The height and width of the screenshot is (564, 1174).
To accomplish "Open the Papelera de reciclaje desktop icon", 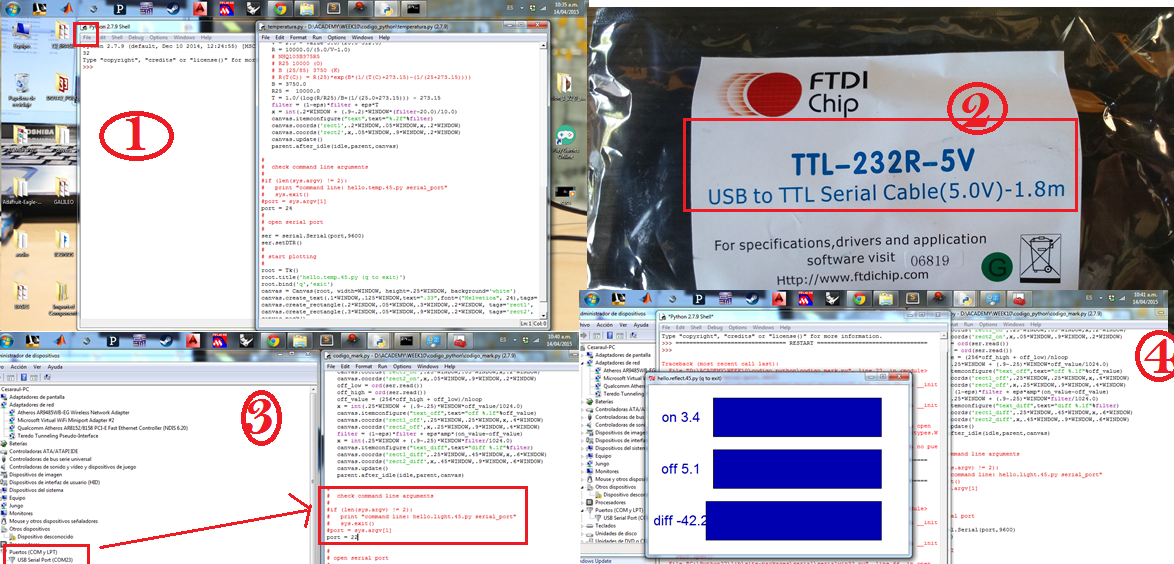I will [21, 86].
